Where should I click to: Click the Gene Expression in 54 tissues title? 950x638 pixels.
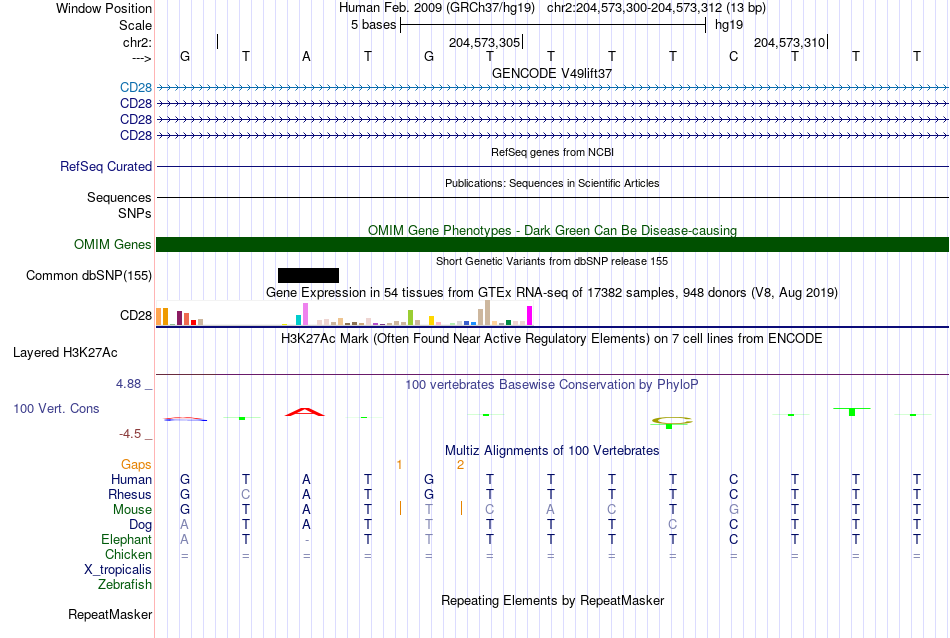coord(552,293)
